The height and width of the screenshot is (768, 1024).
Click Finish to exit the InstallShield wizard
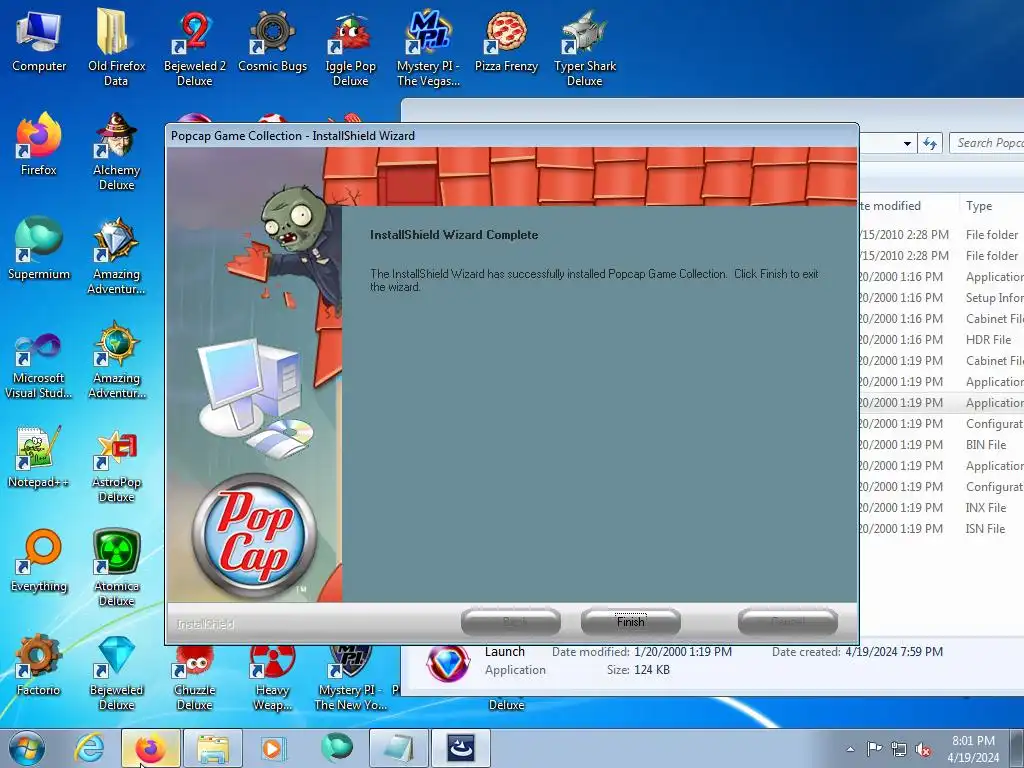point(630,621)
